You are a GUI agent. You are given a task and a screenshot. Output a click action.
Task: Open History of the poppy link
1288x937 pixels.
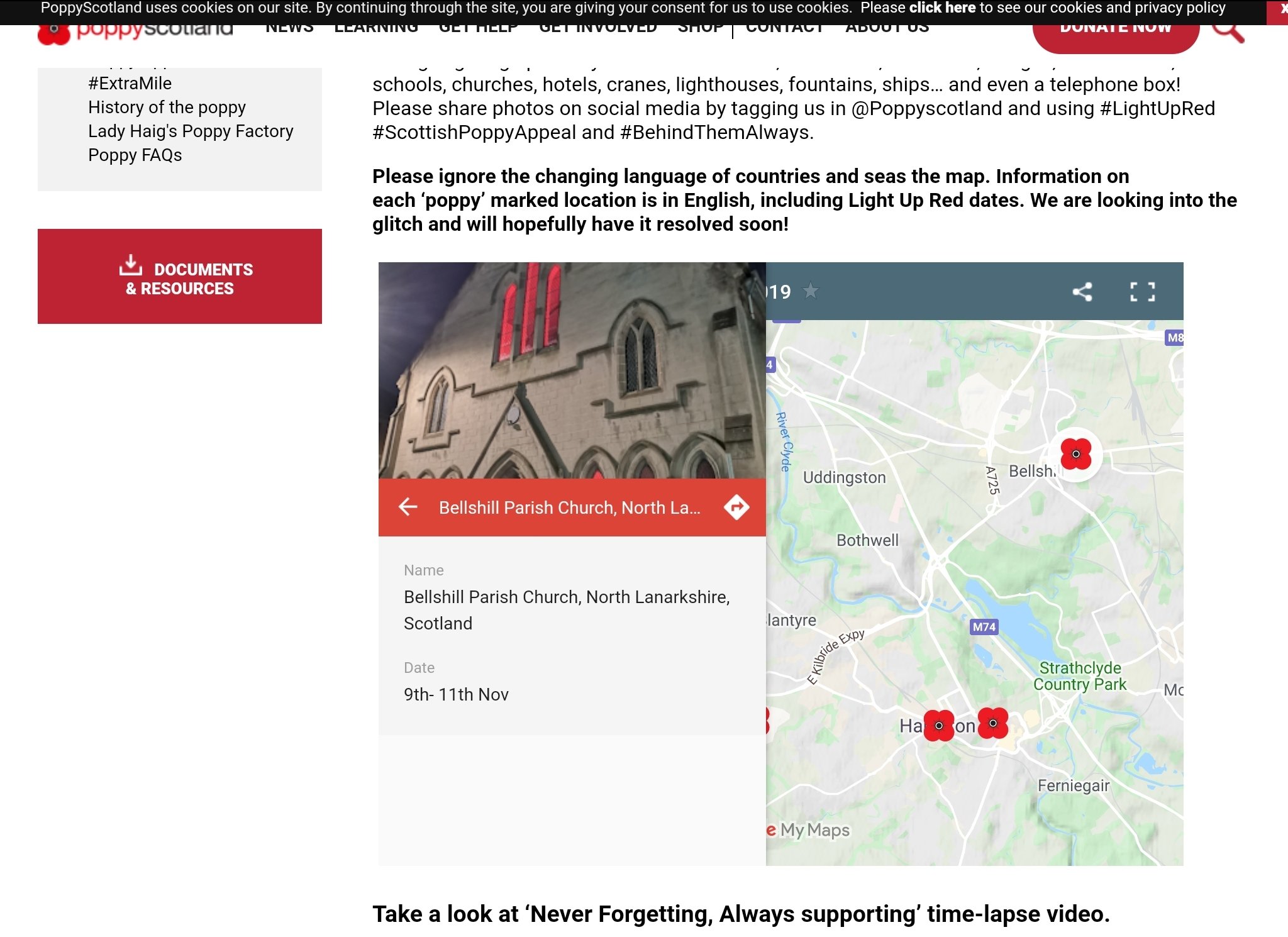(x=167, y=107)
